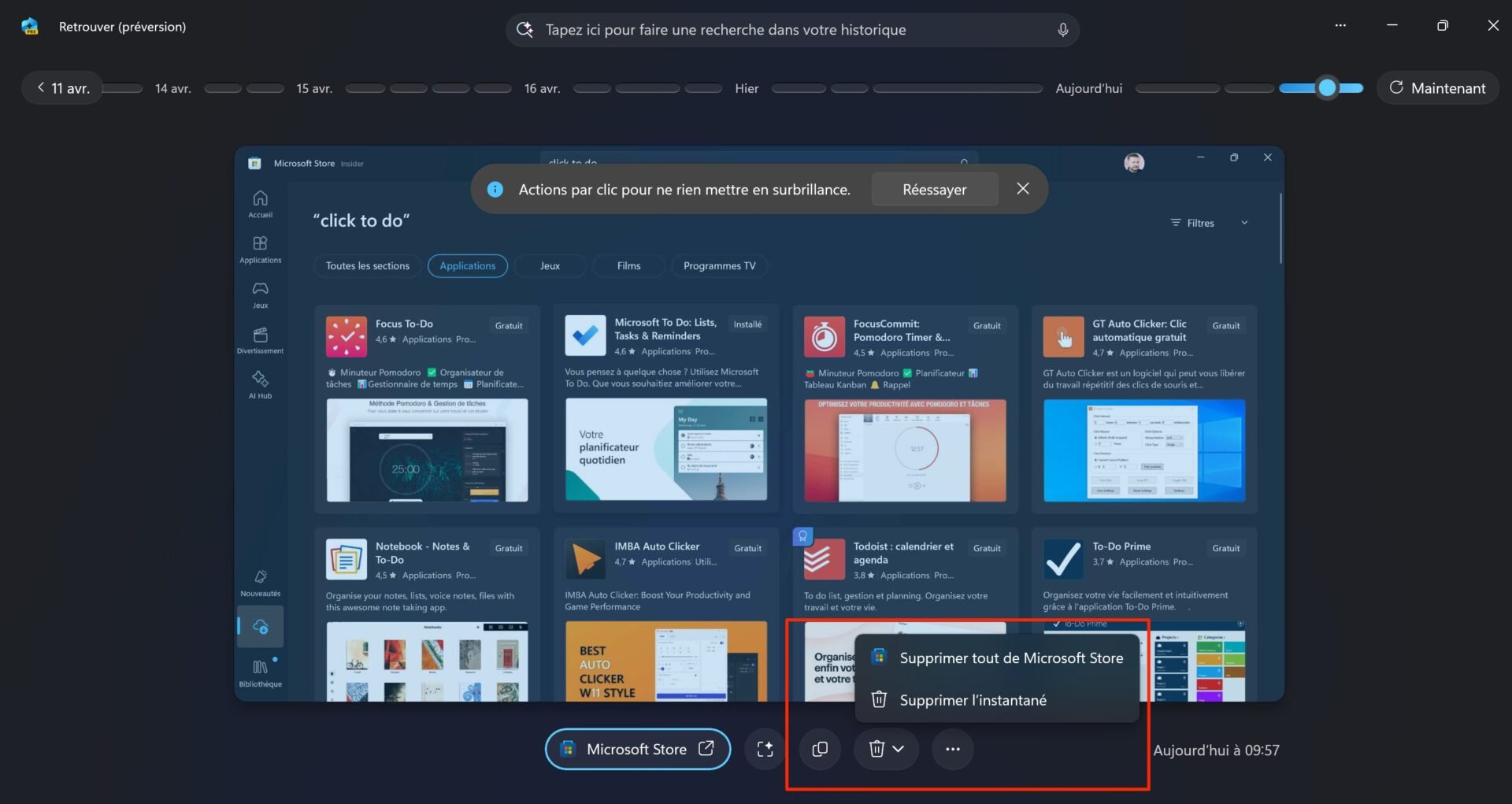Click the blue timeline slider handle
Image resolution: width=1512 pixels, height=804 pixels.
point(1327,88)
